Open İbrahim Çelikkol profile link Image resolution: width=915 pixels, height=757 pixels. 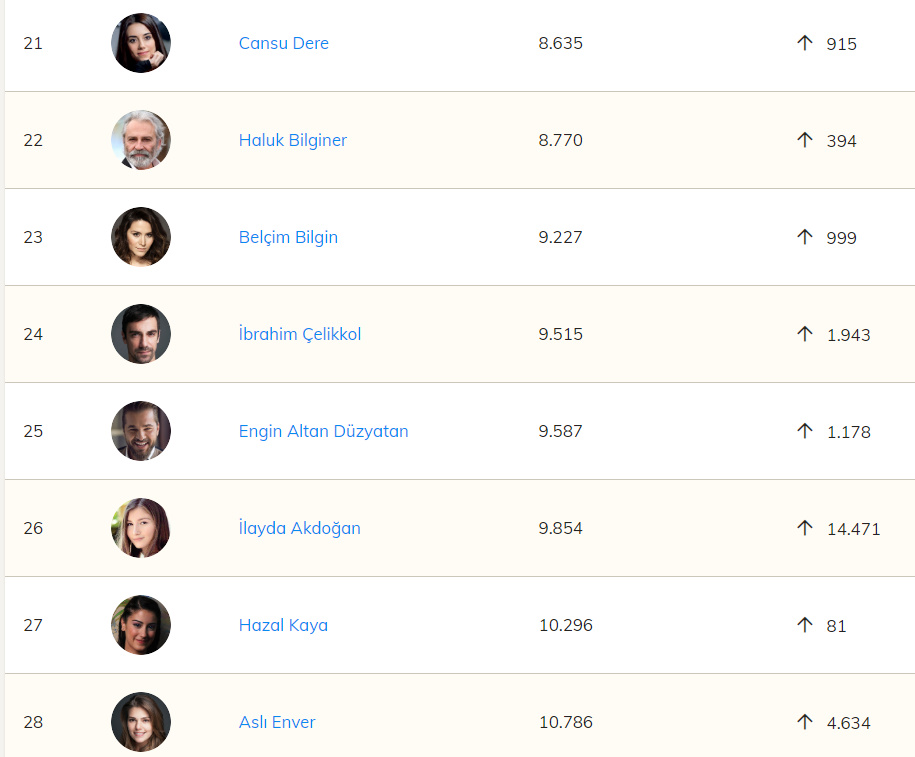point(299,335)
